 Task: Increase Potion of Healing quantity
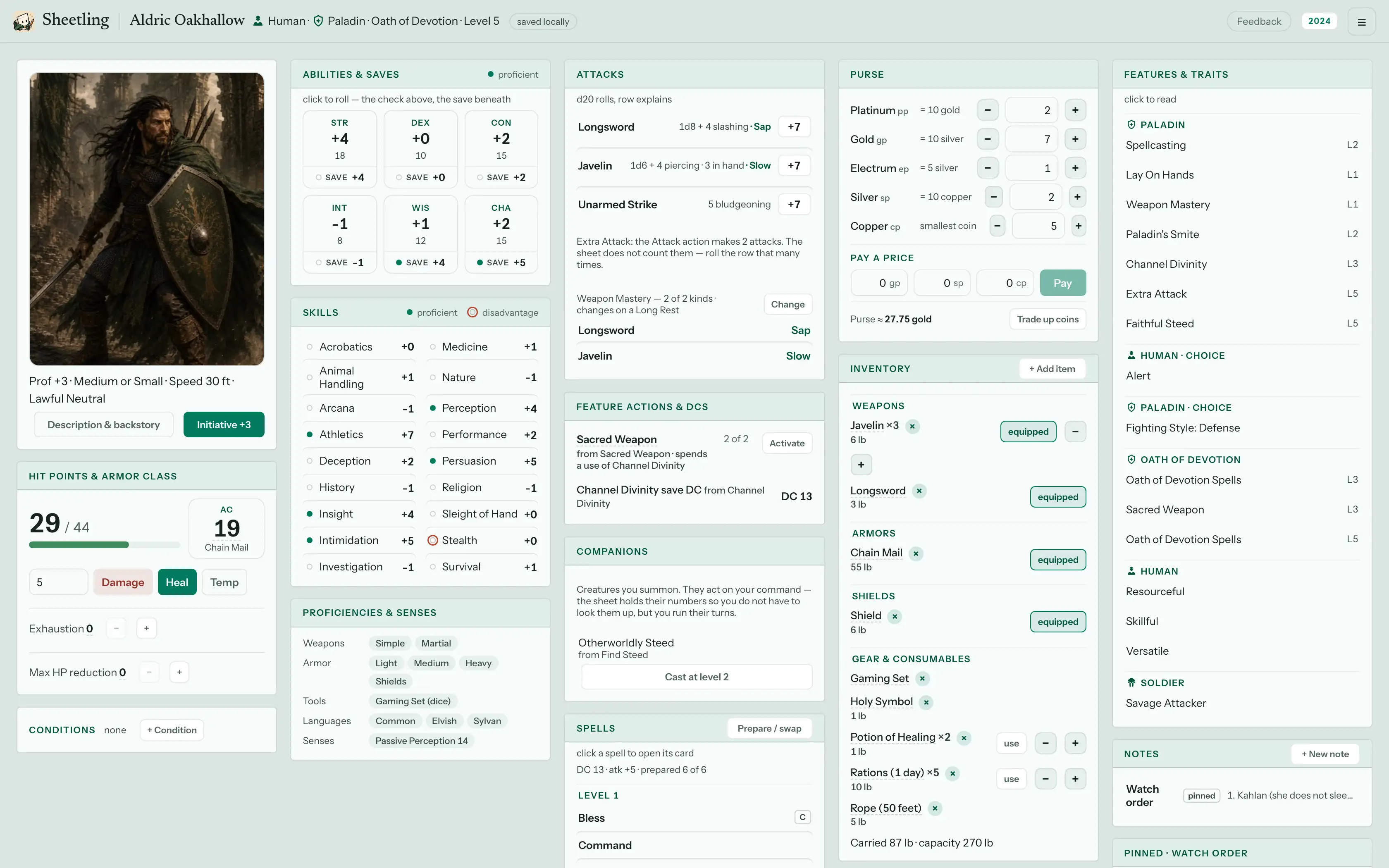coord(1075,744)
